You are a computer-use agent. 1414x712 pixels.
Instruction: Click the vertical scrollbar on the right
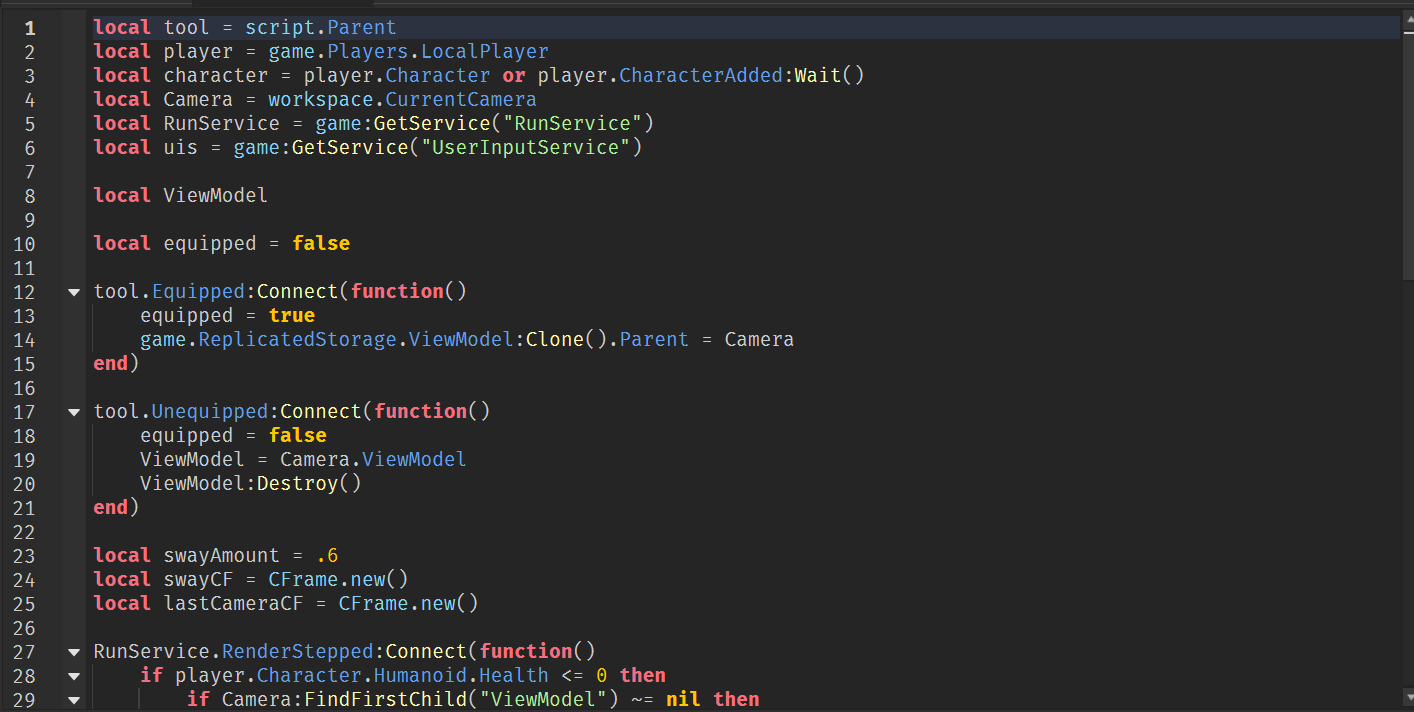pos(1407,140)
